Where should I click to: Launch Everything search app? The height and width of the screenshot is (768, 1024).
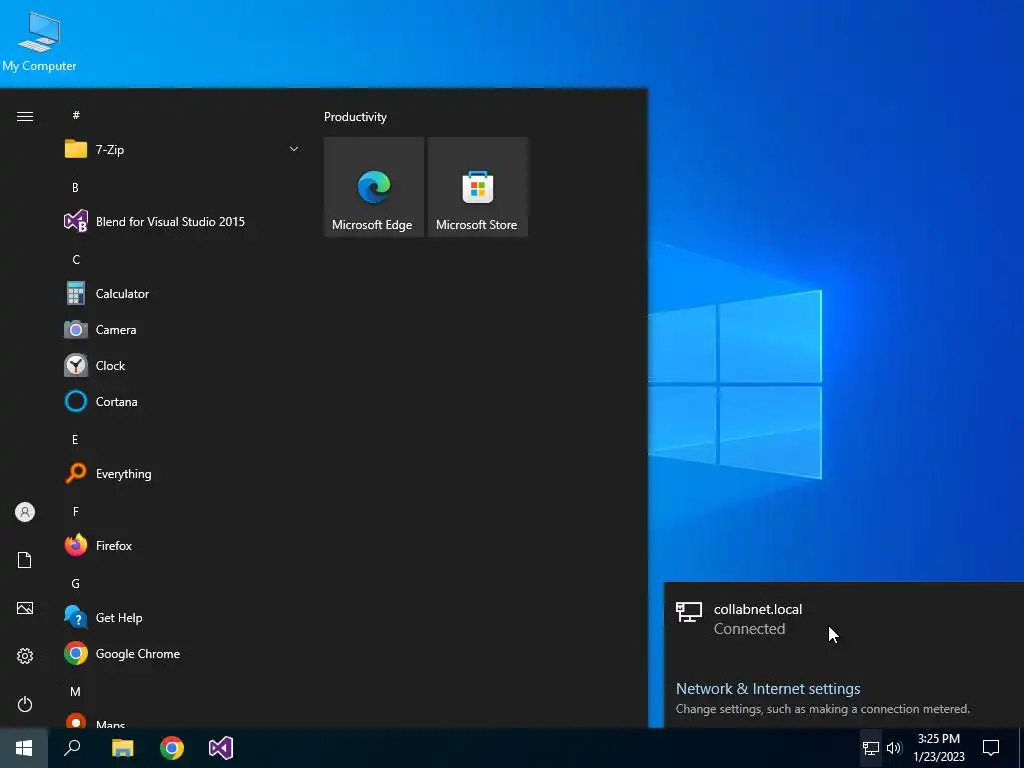click(x=183, y=473)
